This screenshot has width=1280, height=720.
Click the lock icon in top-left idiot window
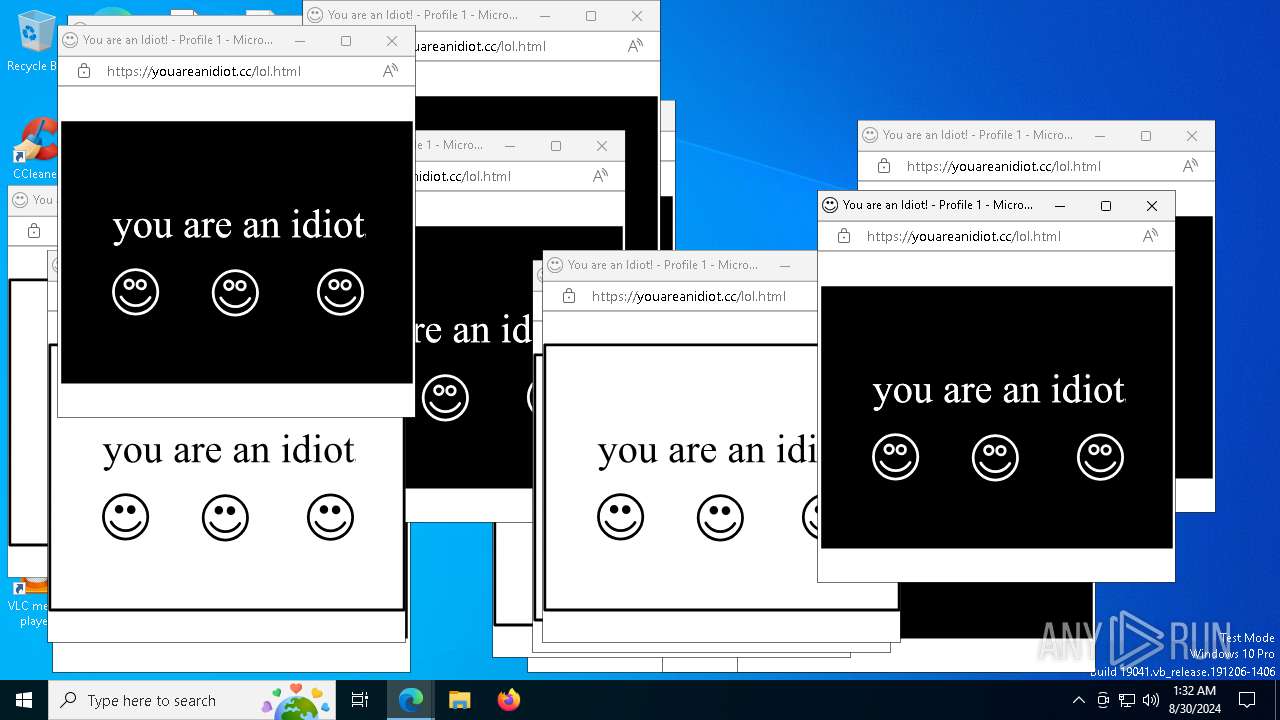[x=84, y=71]
